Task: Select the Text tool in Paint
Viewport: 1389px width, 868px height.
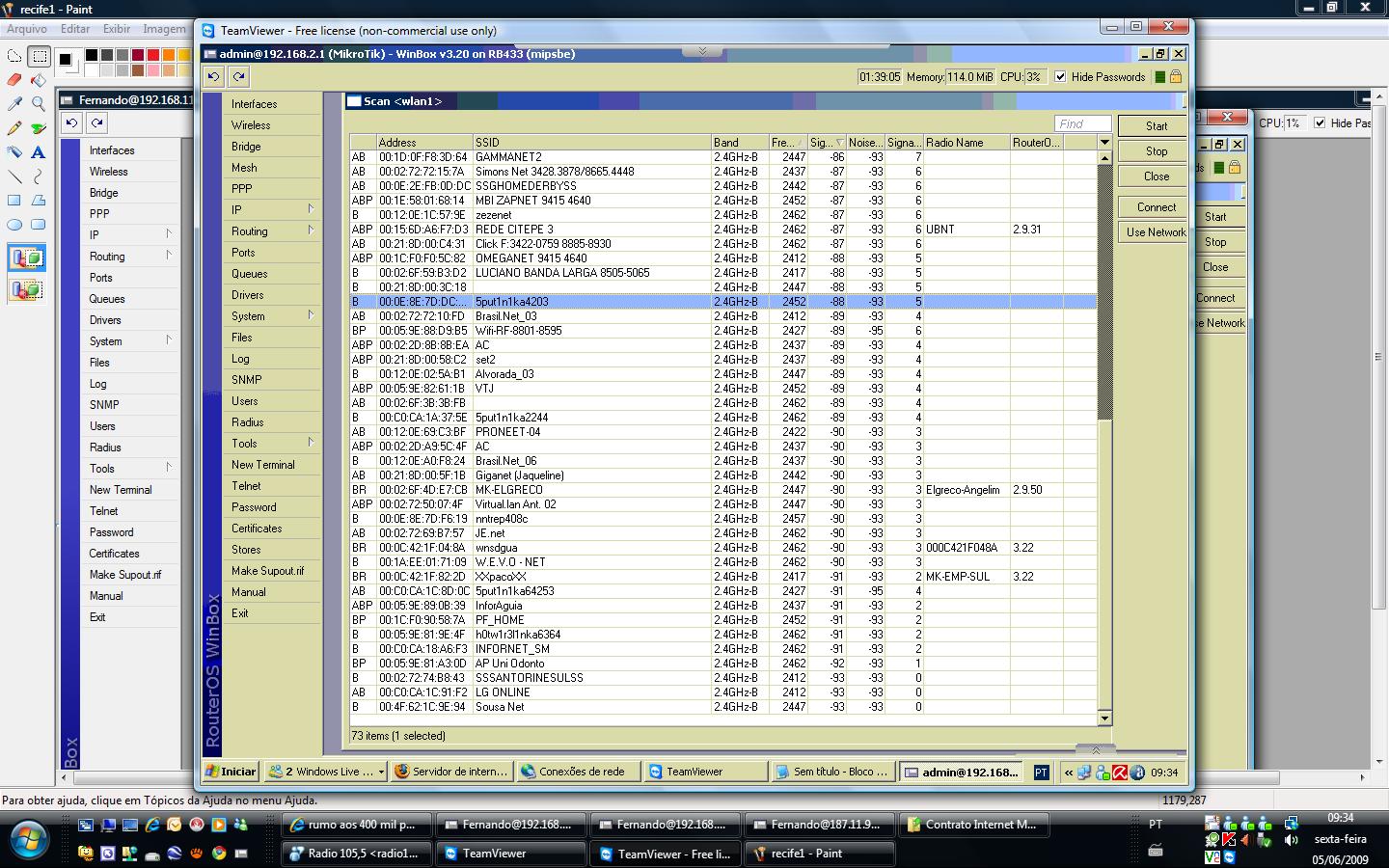Action: [39, 151]
